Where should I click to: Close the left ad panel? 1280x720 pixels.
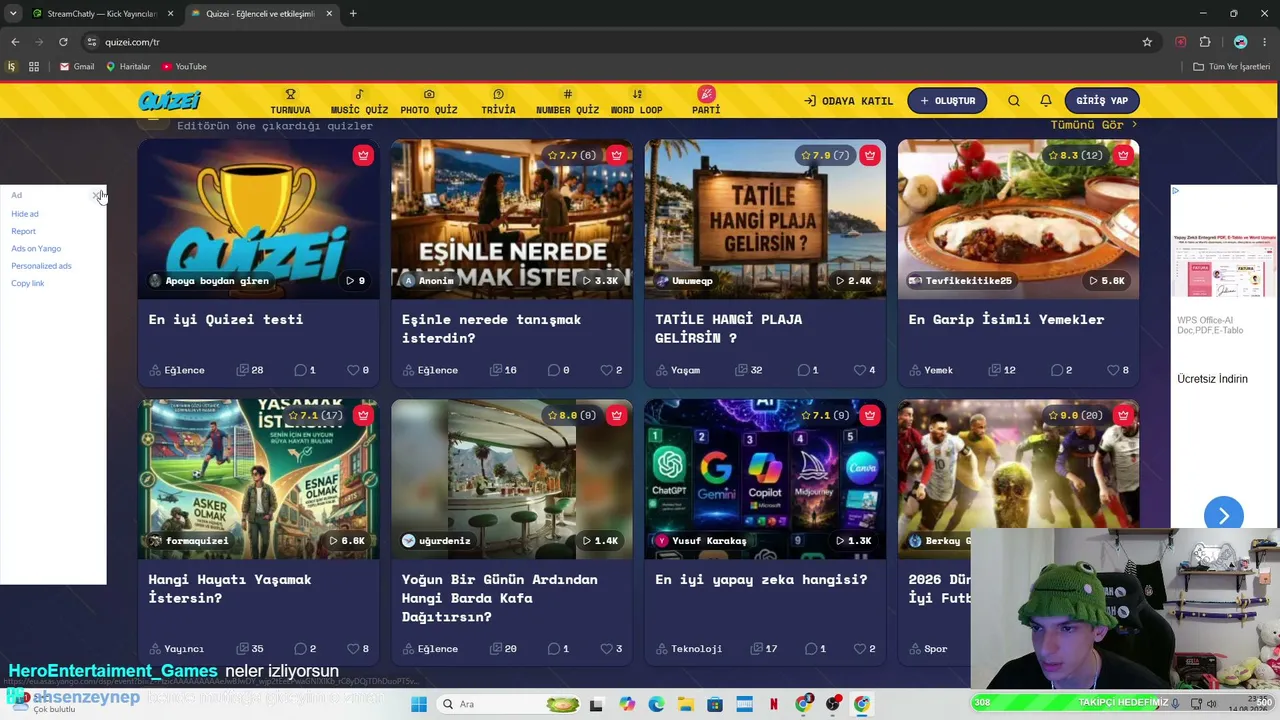97,195
